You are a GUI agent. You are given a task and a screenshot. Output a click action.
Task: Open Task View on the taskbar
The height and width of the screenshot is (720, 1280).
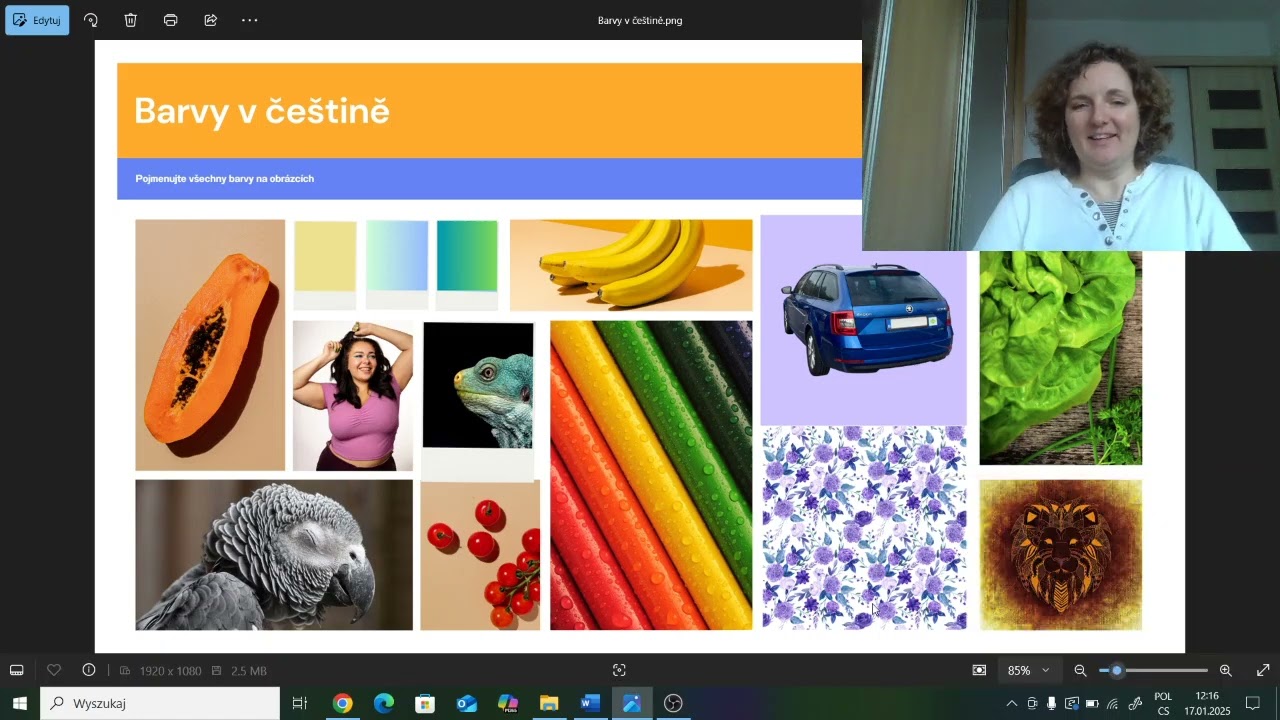300,703
